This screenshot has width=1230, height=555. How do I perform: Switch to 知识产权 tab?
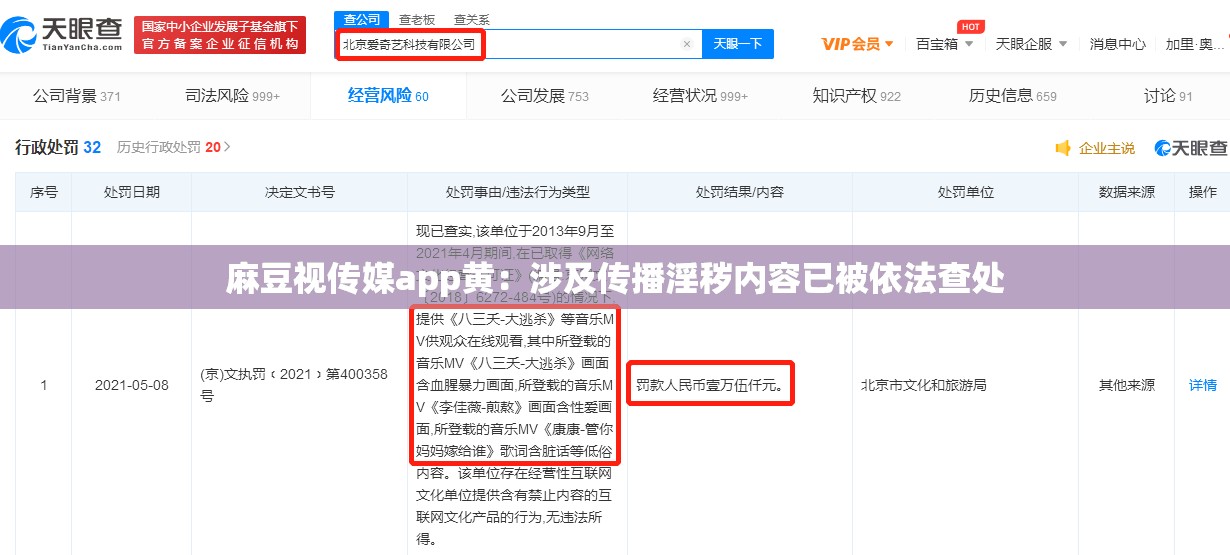pos(857,96)
